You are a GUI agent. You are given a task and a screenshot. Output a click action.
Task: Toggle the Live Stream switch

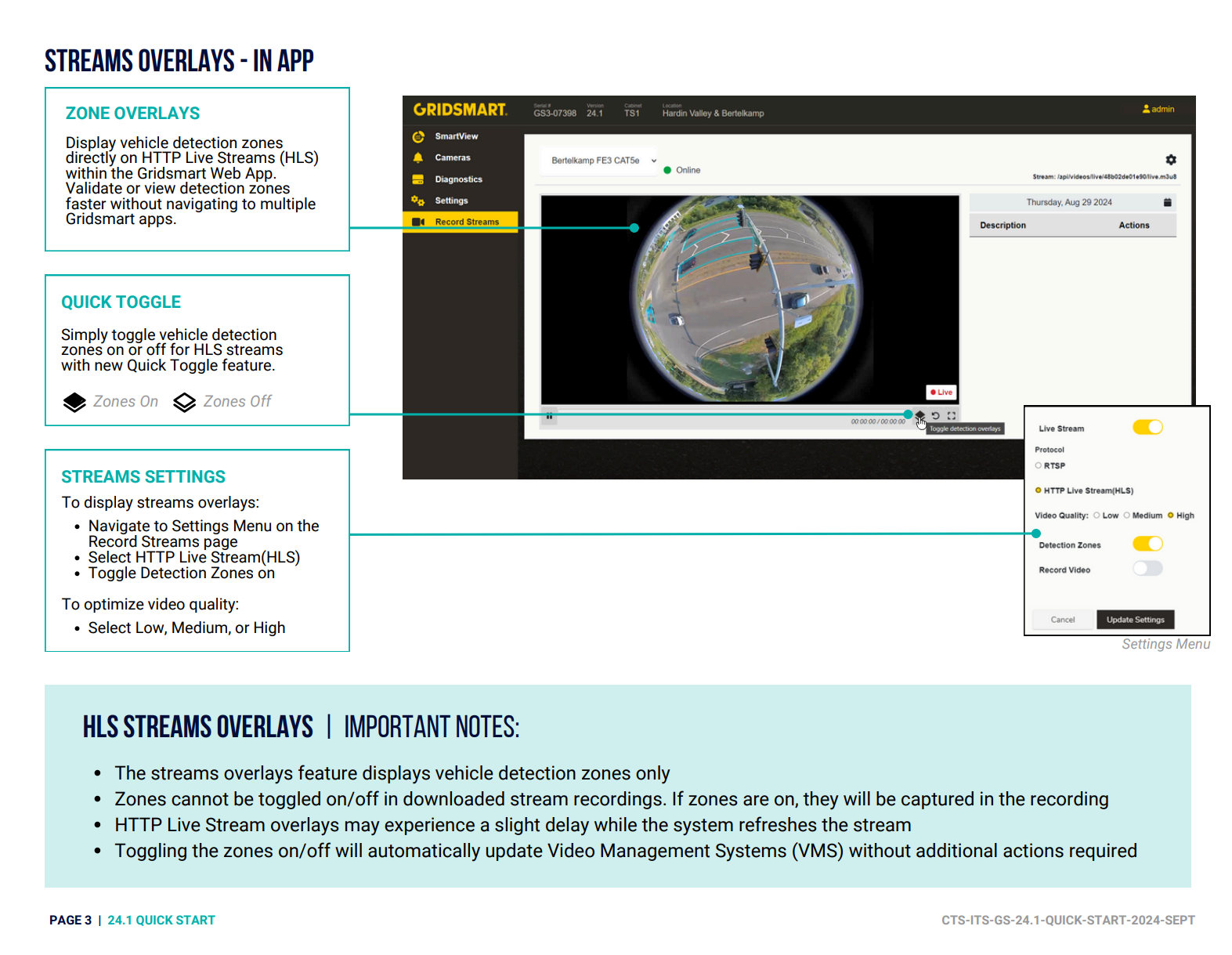tap(1147, 427)
